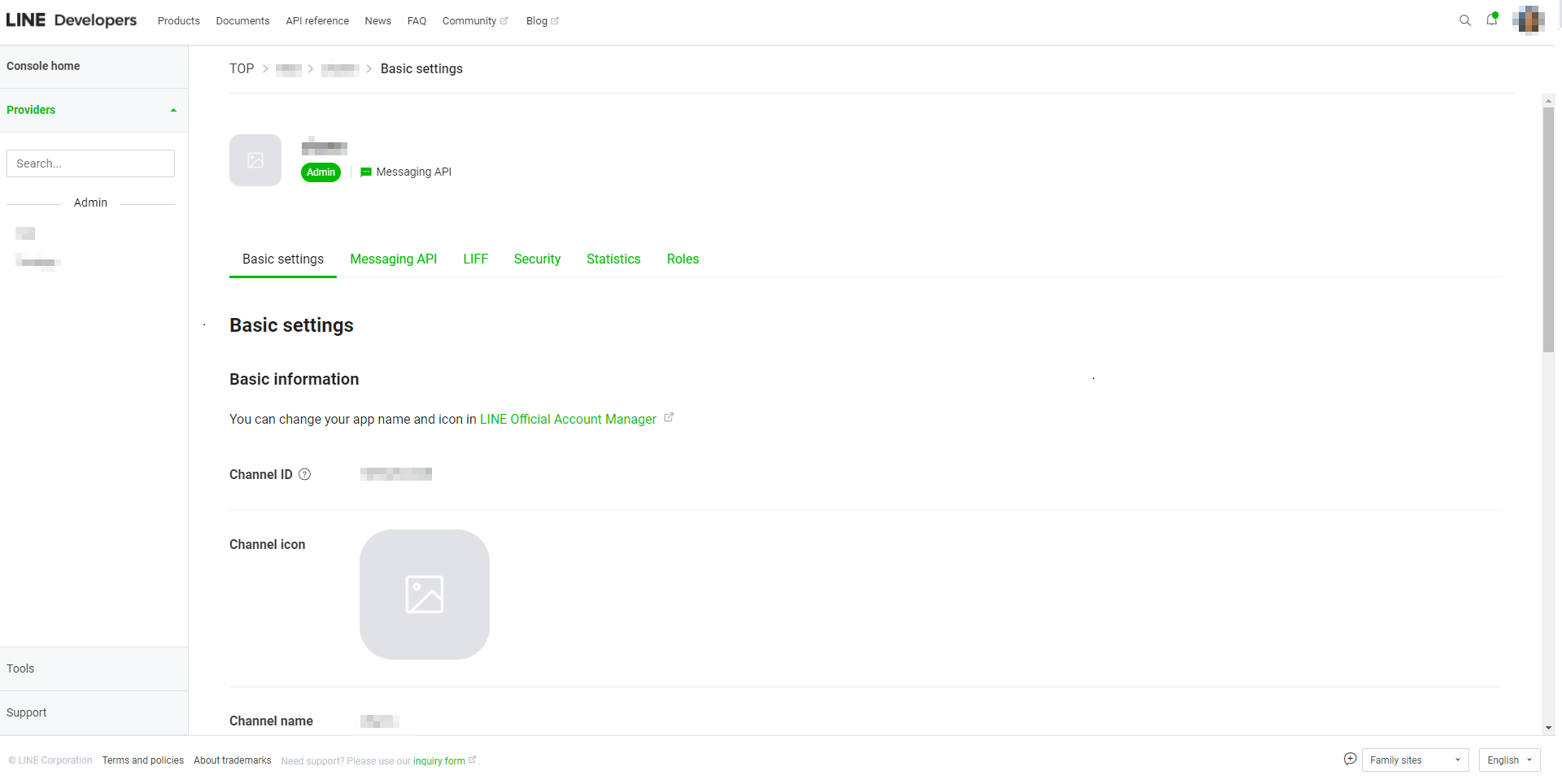1562x784 pixels.
Task: Open the inquiry form link in the footer
Action: (x=441, y=760)
